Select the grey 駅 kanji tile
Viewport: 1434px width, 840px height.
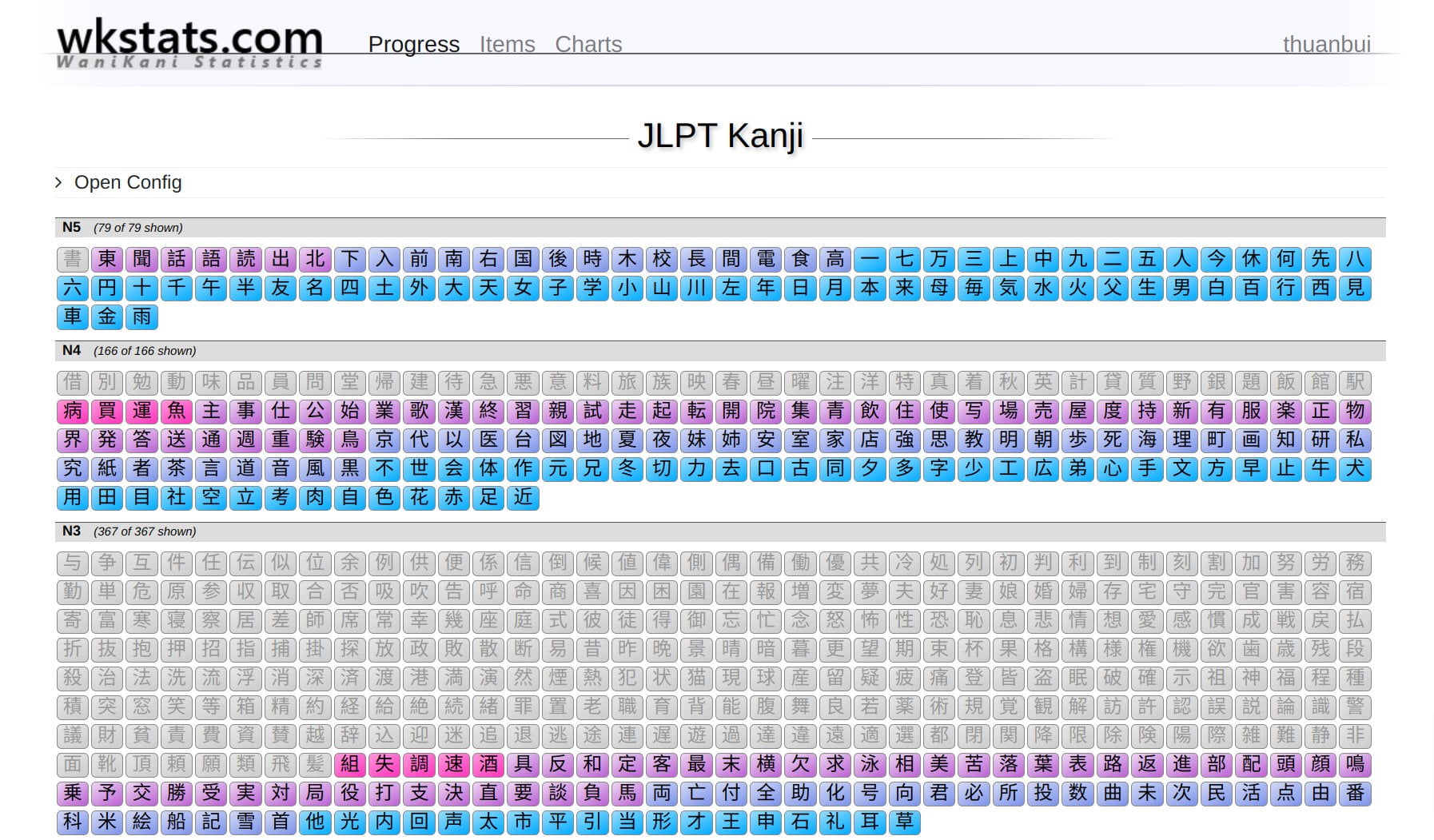(x=1355, y=382)
